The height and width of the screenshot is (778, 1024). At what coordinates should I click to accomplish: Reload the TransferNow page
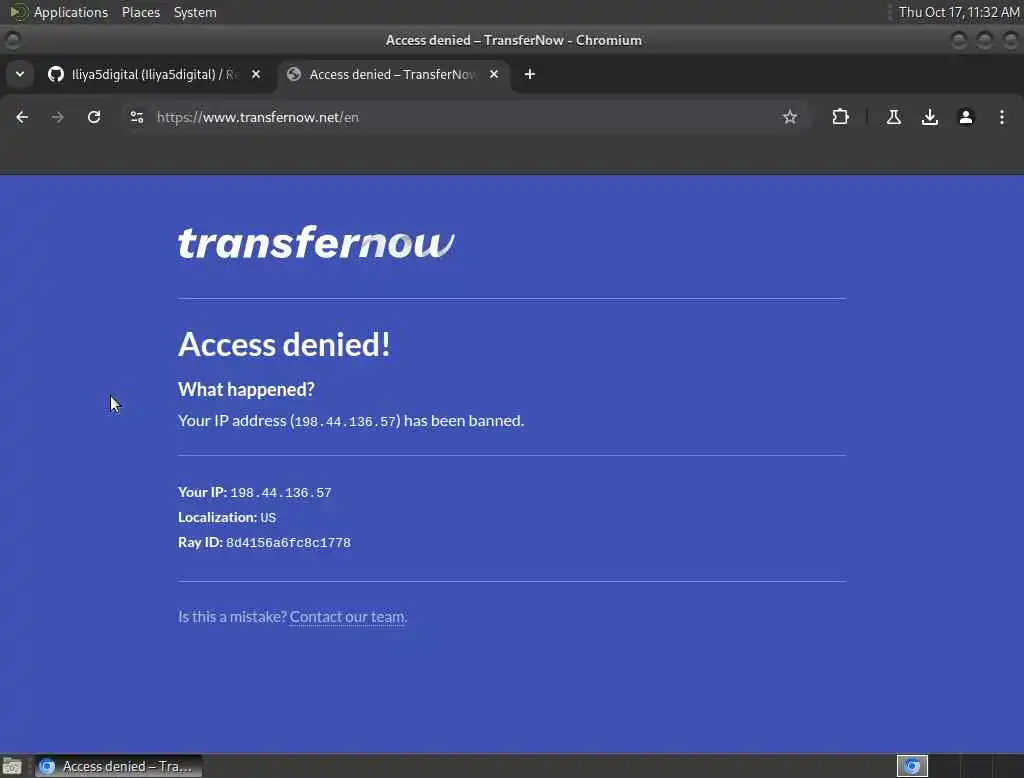94,117
